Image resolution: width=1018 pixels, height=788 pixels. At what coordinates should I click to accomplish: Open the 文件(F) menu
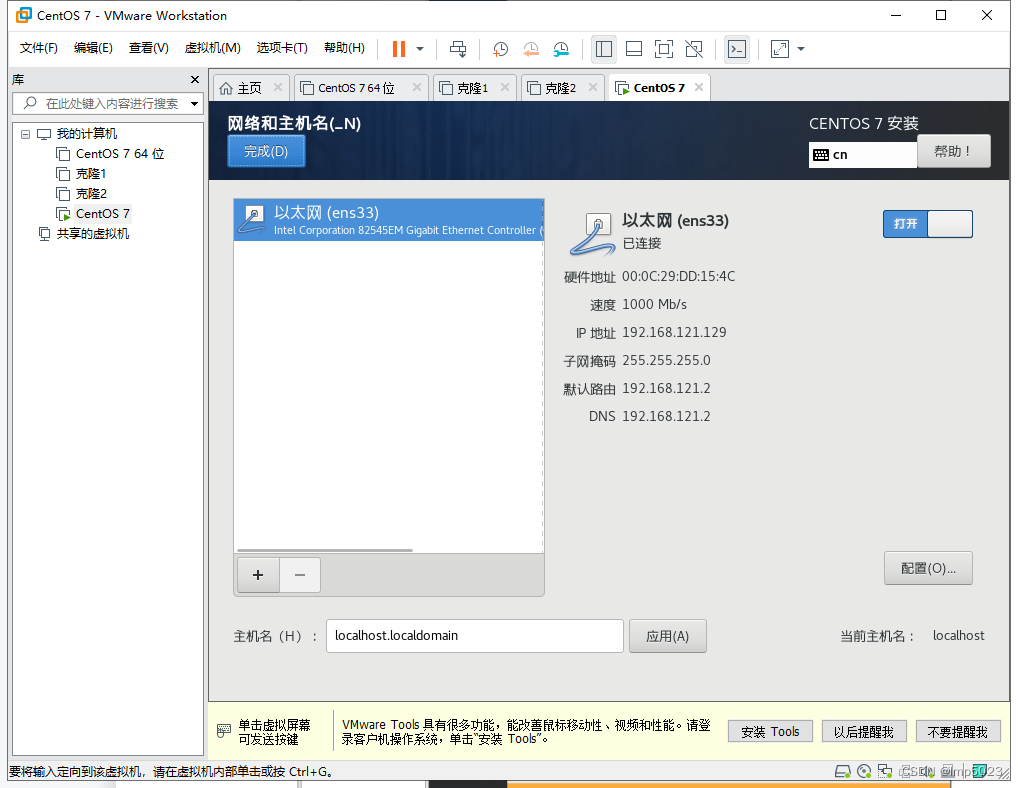38,47
